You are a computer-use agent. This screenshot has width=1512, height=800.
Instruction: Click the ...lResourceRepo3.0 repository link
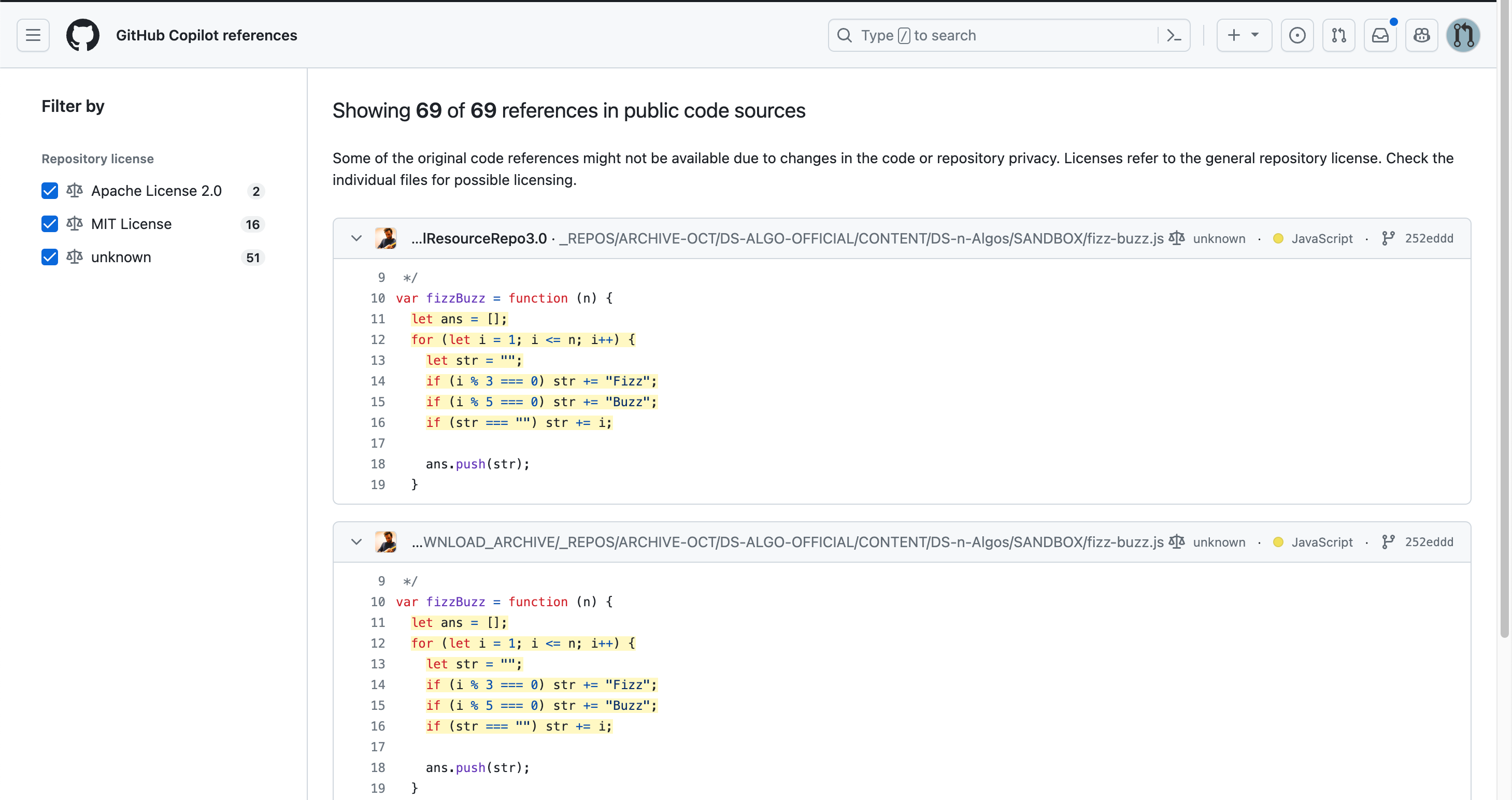point(481,238)
